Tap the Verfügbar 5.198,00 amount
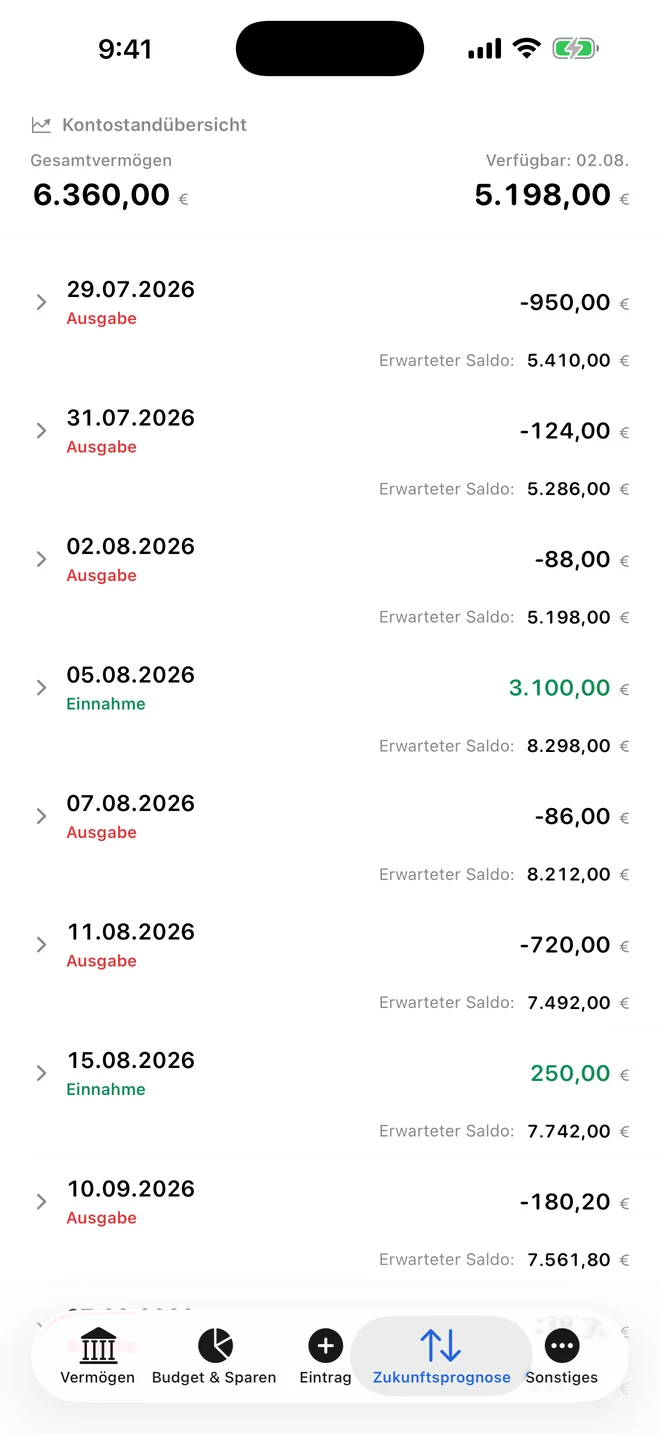 (543, 195)
